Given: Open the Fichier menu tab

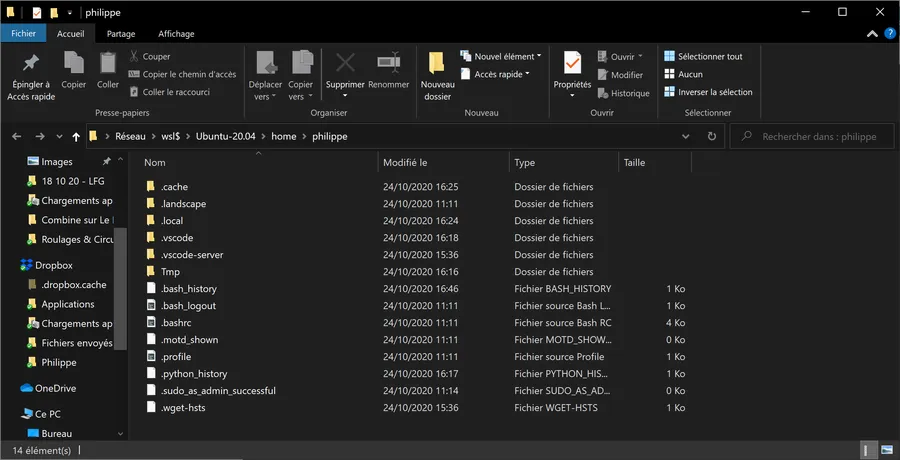Looking at the screenshot, I should (x=24, y=34).
